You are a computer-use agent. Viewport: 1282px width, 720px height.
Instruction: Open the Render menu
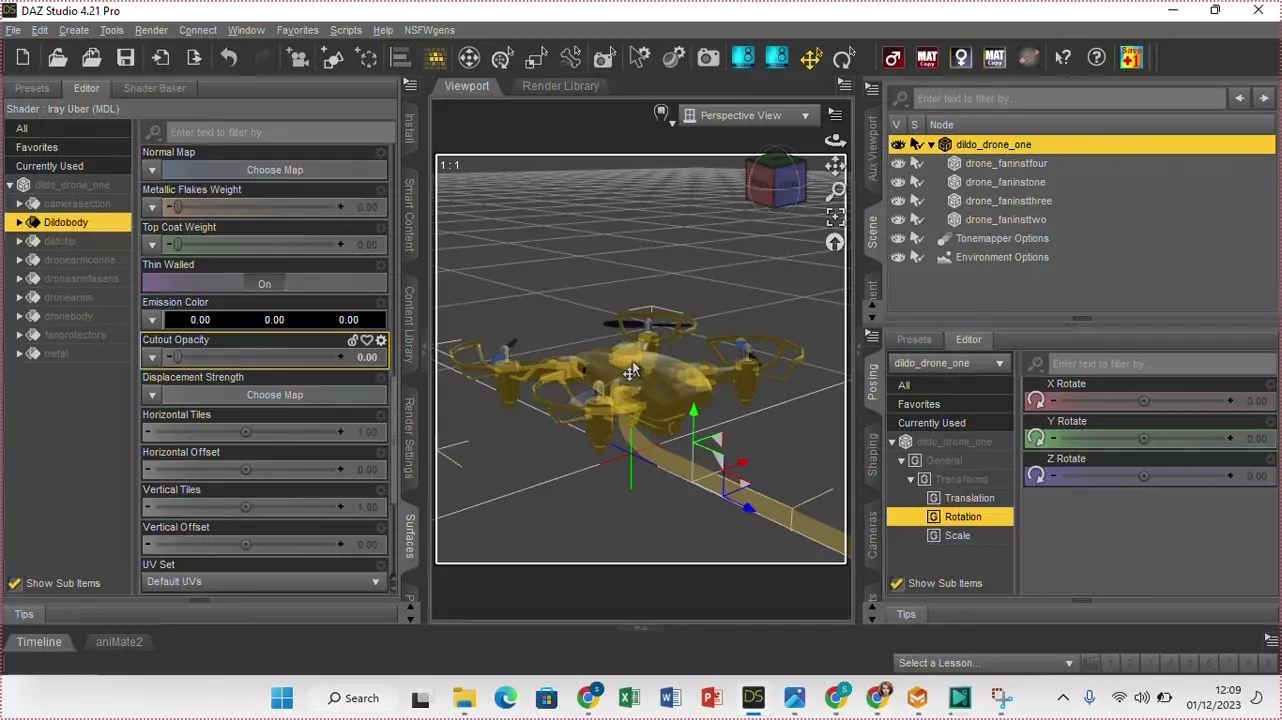click(x=151, y=30)
